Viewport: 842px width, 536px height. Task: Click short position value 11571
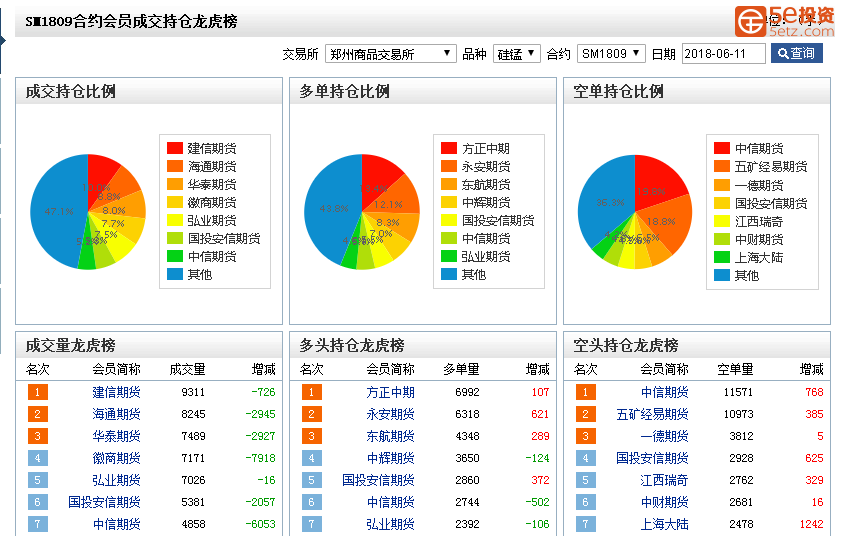[738, 392]
